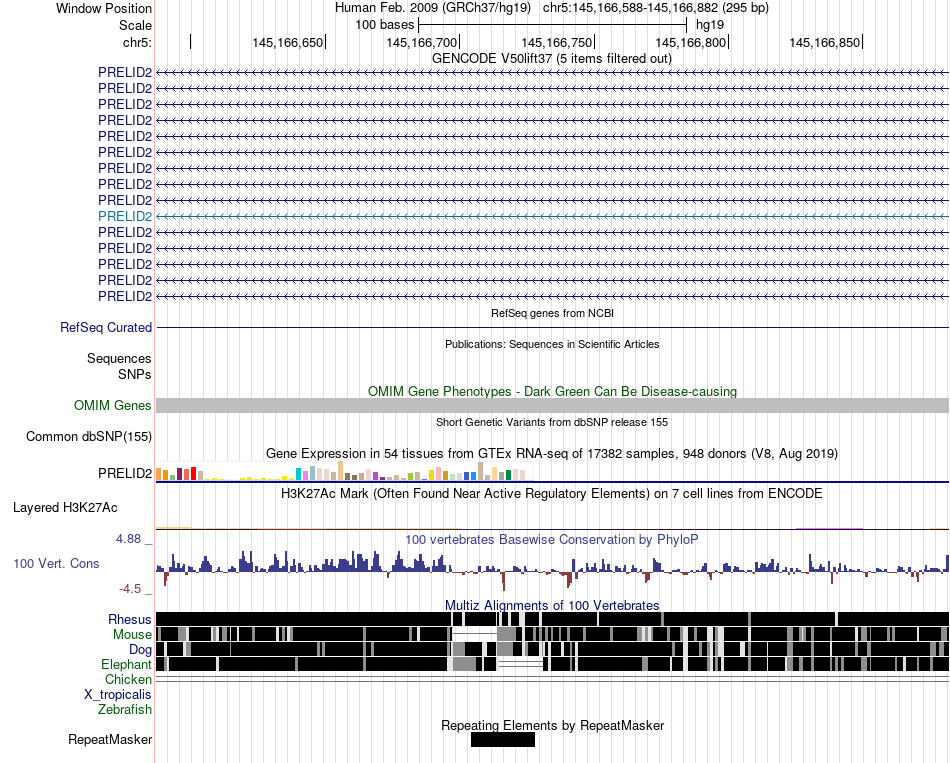Click PRELID2 label beside GTEx bar chart

125,473
